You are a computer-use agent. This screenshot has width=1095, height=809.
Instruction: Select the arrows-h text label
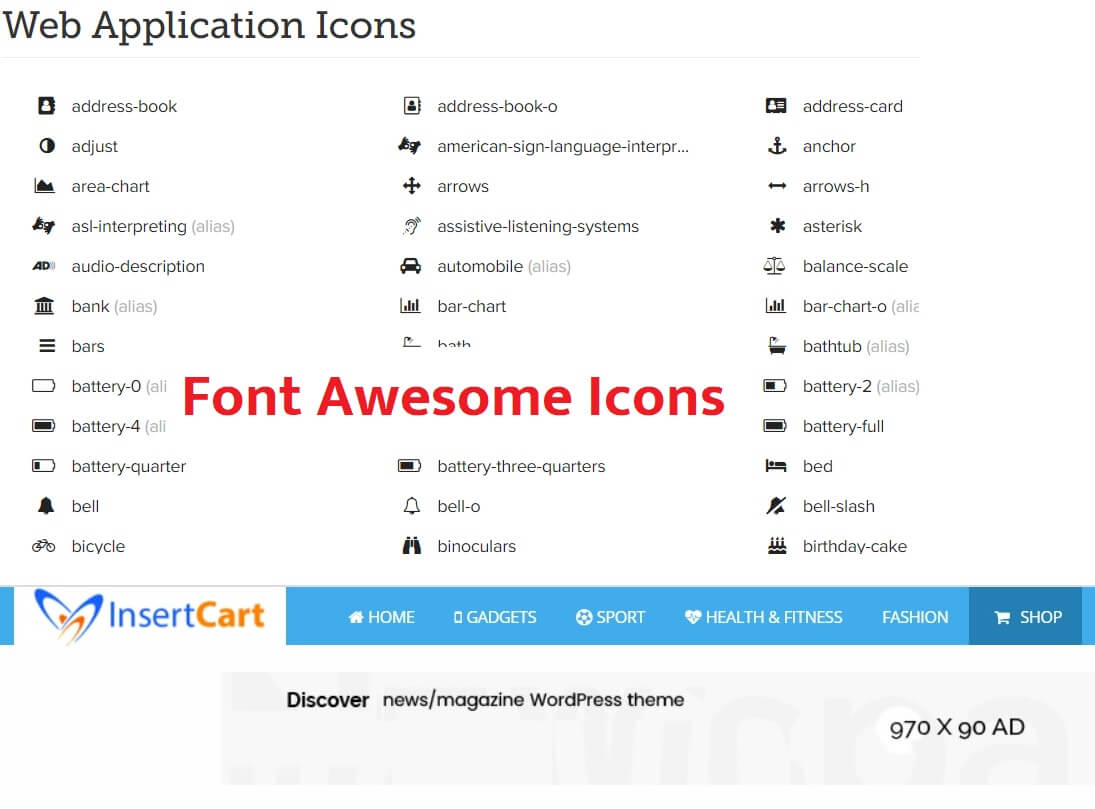point(836,187)
